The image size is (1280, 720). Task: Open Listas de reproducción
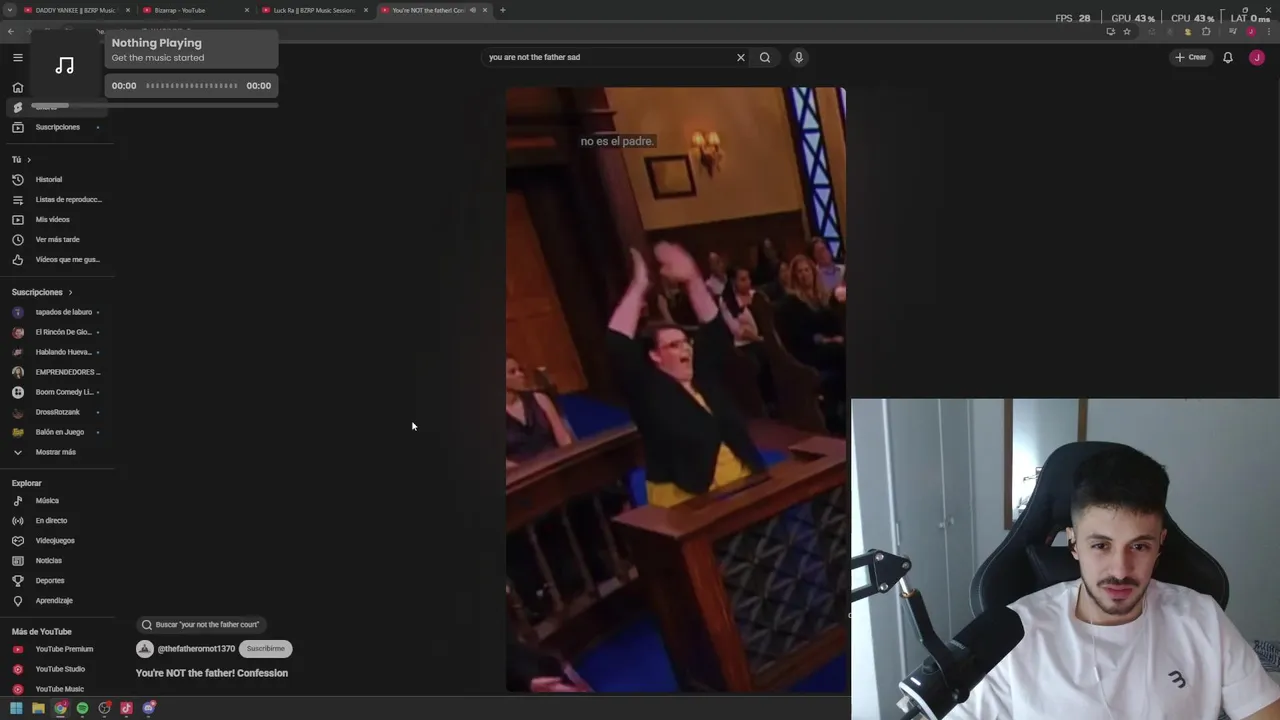58,200
